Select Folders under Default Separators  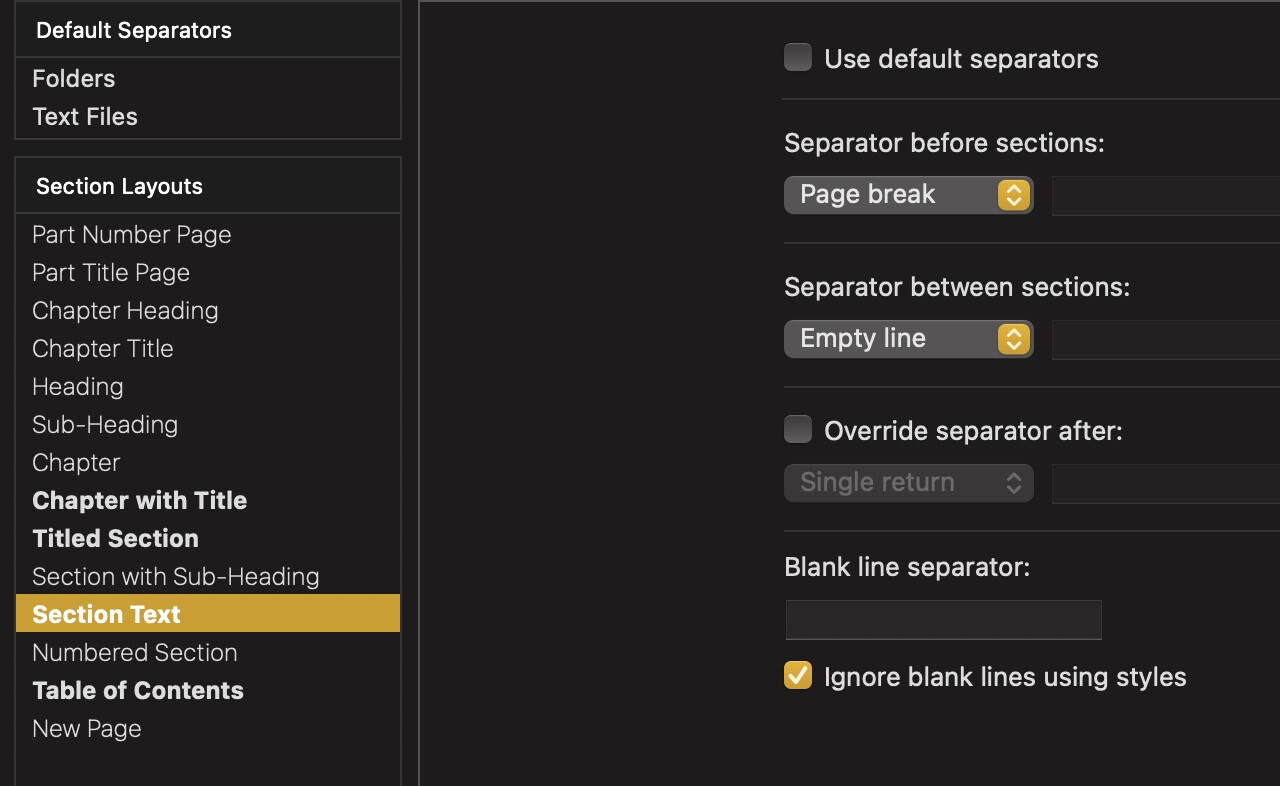(x=73, y=78)
